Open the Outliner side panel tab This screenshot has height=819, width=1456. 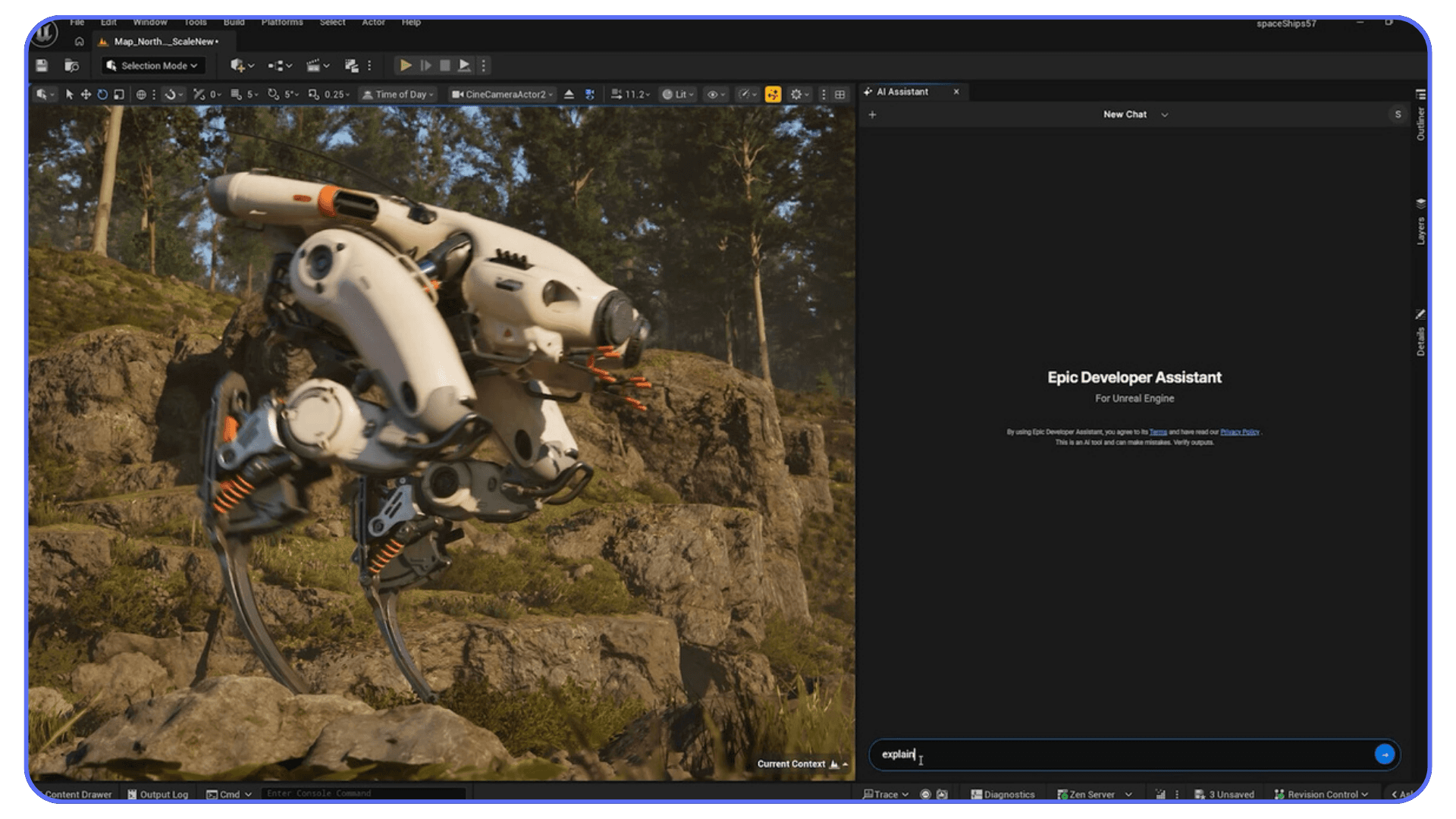pos(1420,115)
